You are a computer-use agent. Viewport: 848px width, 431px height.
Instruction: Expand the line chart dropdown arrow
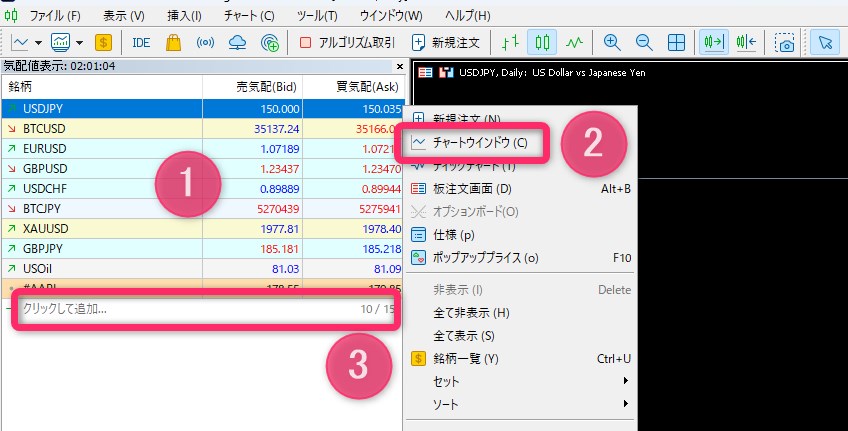tap(38, 43)
